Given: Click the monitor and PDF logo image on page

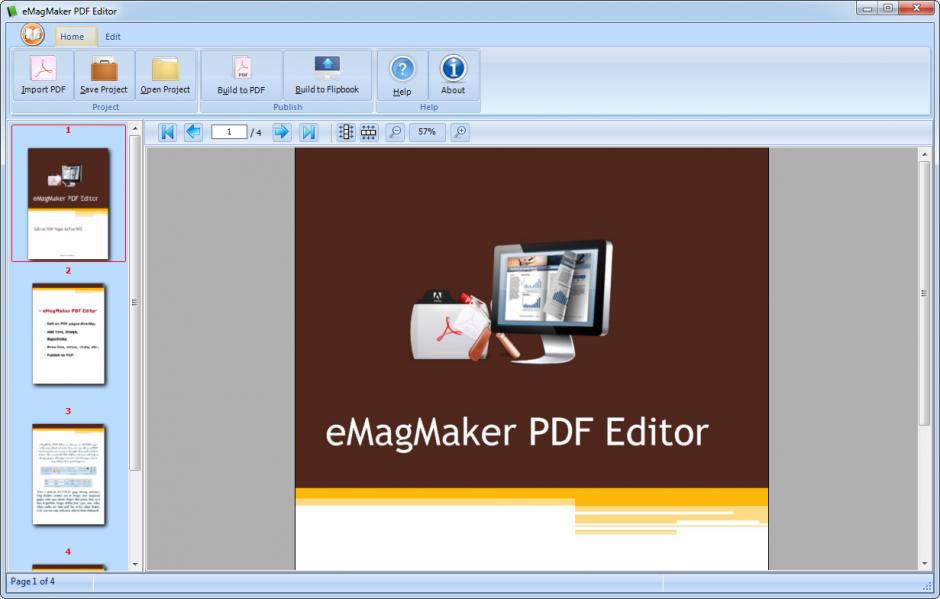Looking at the screenshot, I should (511, 301).
